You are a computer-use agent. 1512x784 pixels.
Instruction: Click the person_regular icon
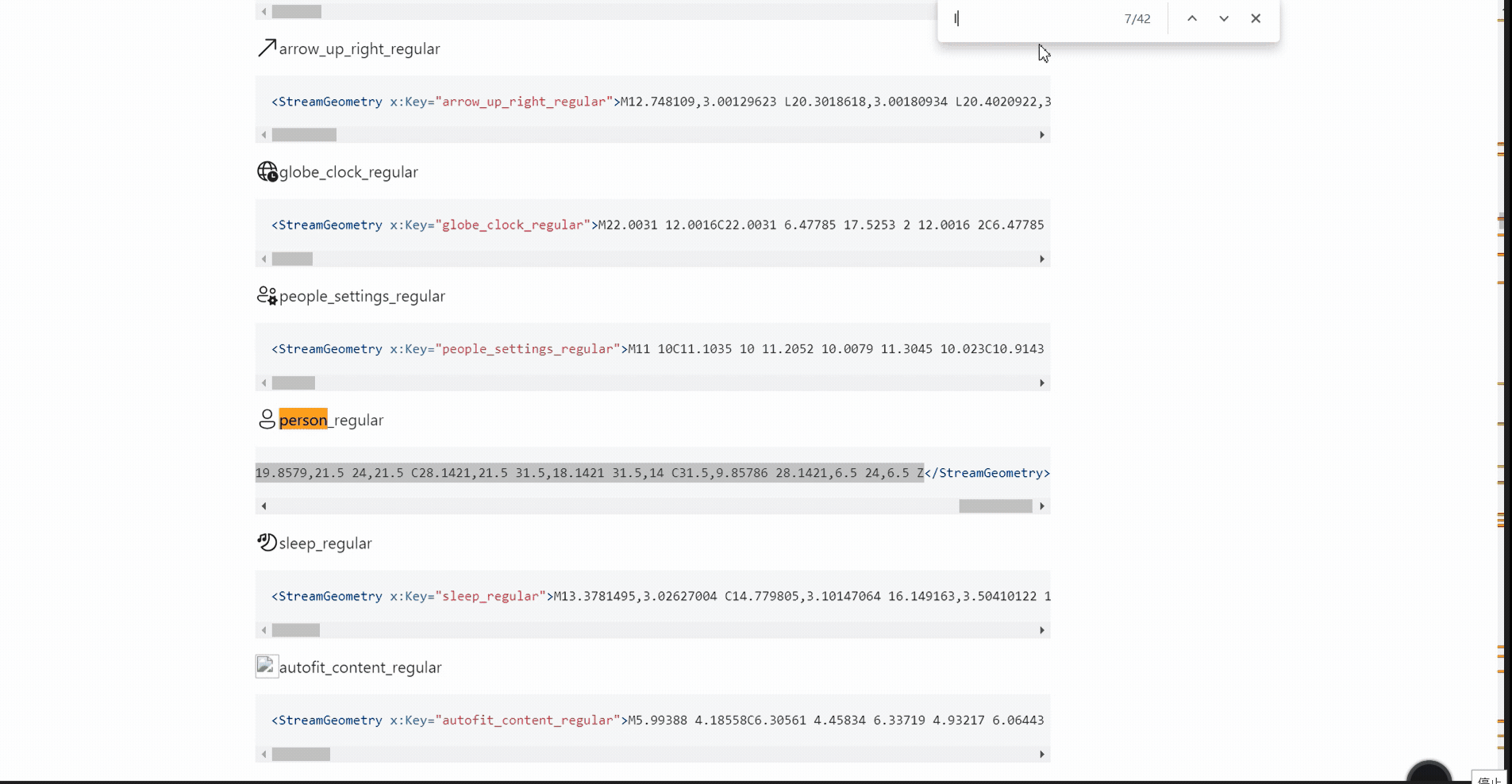coord(267,419)
